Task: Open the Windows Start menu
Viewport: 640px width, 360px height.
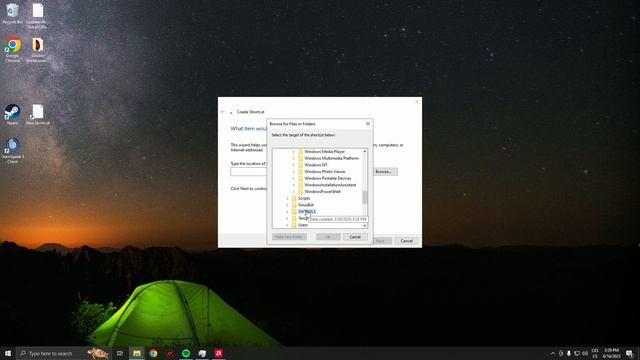Action: pyautogui.click(x=8, y=353)
